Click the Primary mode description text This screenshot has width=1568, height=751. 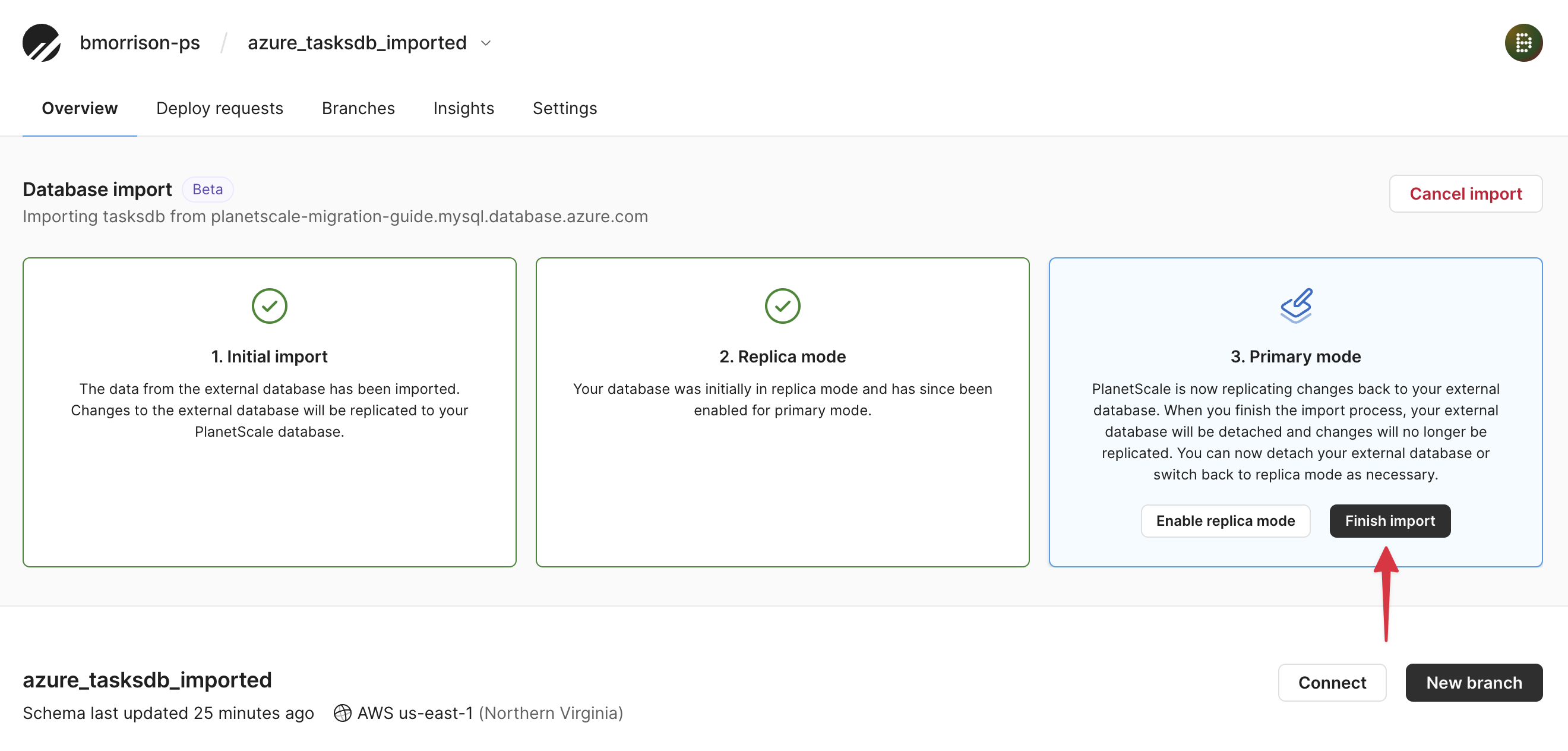[1295, 431]
